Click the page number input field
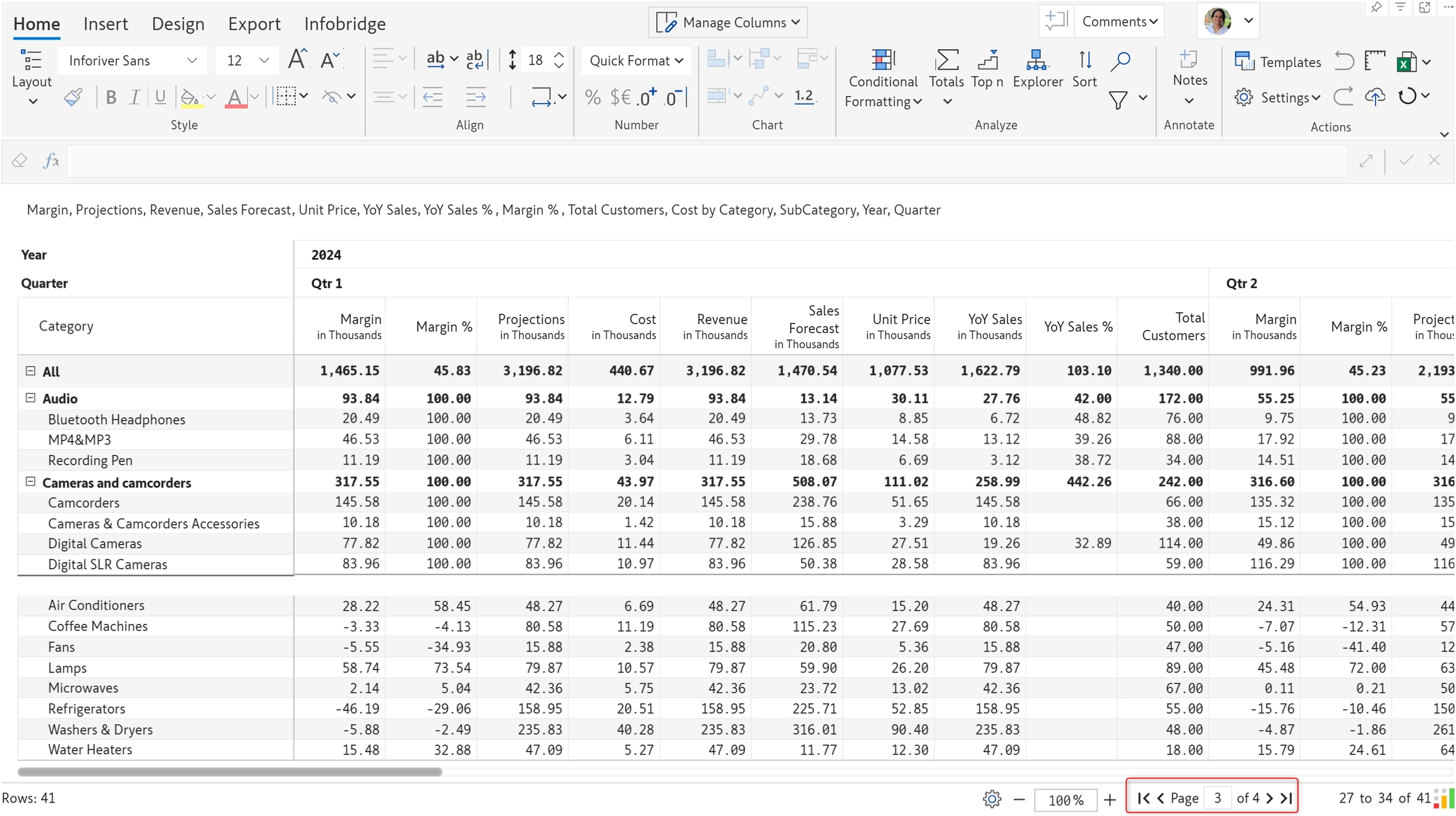The image size is (1456, 816). [1217, 798]
